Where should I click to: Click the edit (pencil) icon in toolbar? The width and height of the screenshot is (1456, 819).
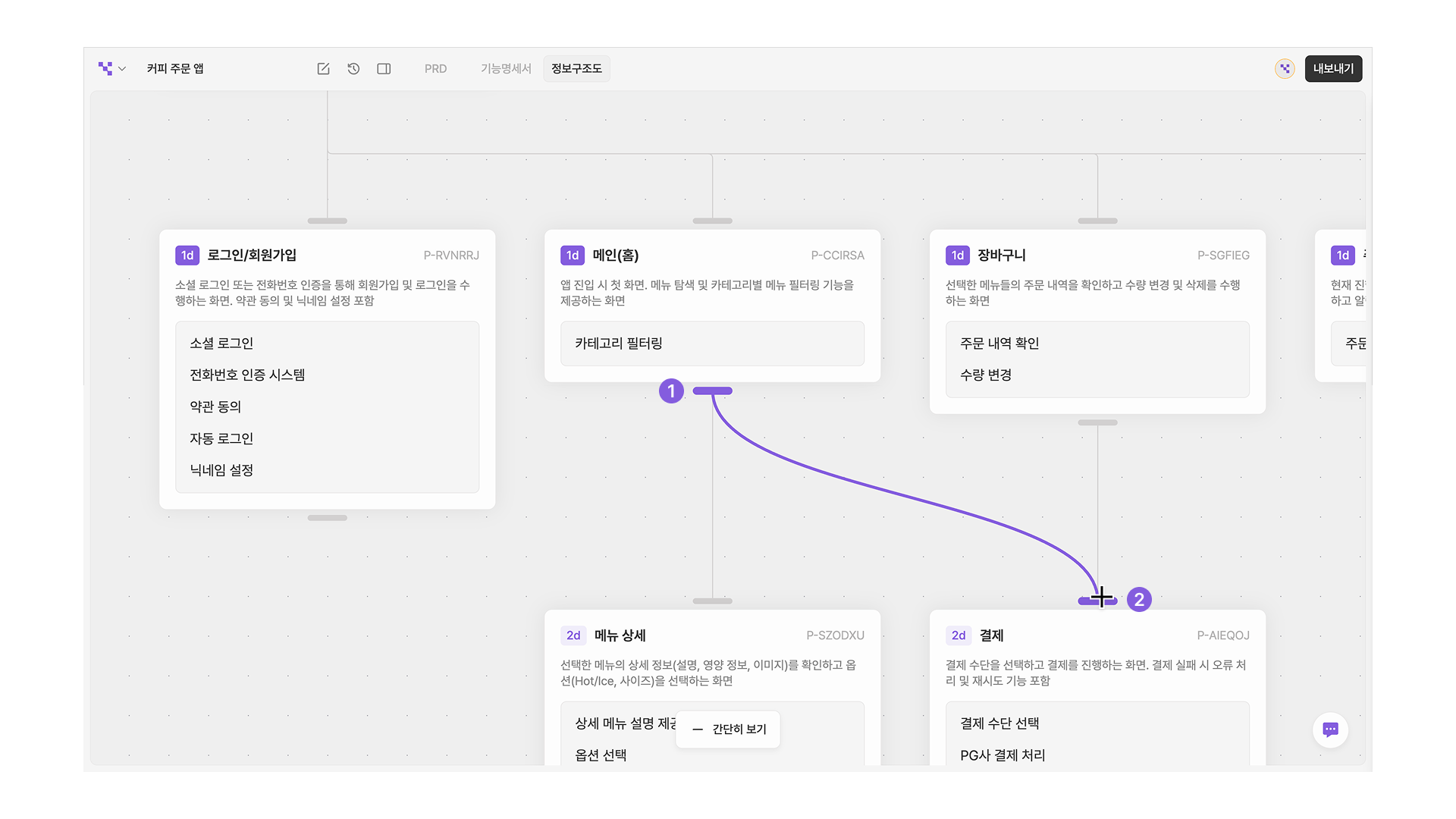click(323, 69)
